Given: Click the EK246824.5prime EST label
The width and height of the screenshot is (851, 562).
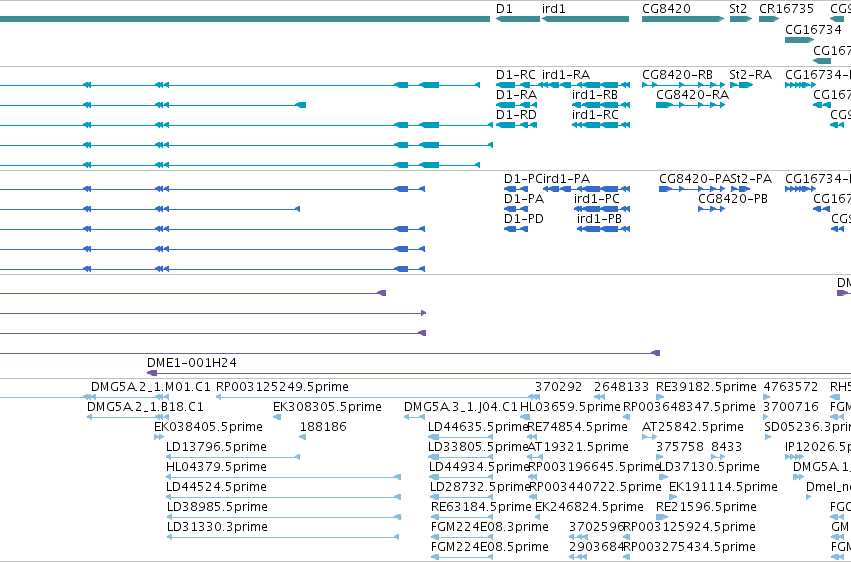Looking at the screenshot, I should (589, 507).
